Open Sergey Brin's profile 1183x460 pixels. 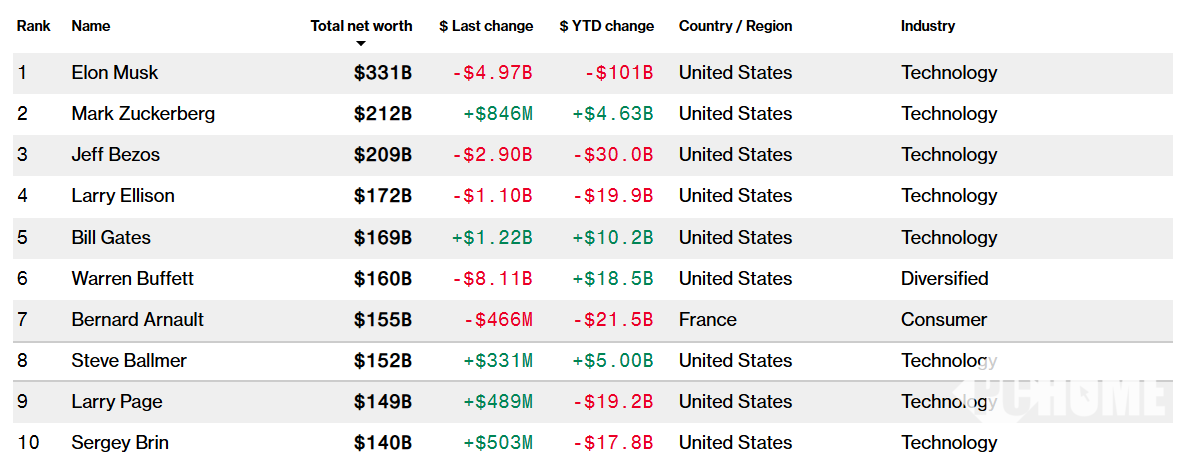click(120, 443)
